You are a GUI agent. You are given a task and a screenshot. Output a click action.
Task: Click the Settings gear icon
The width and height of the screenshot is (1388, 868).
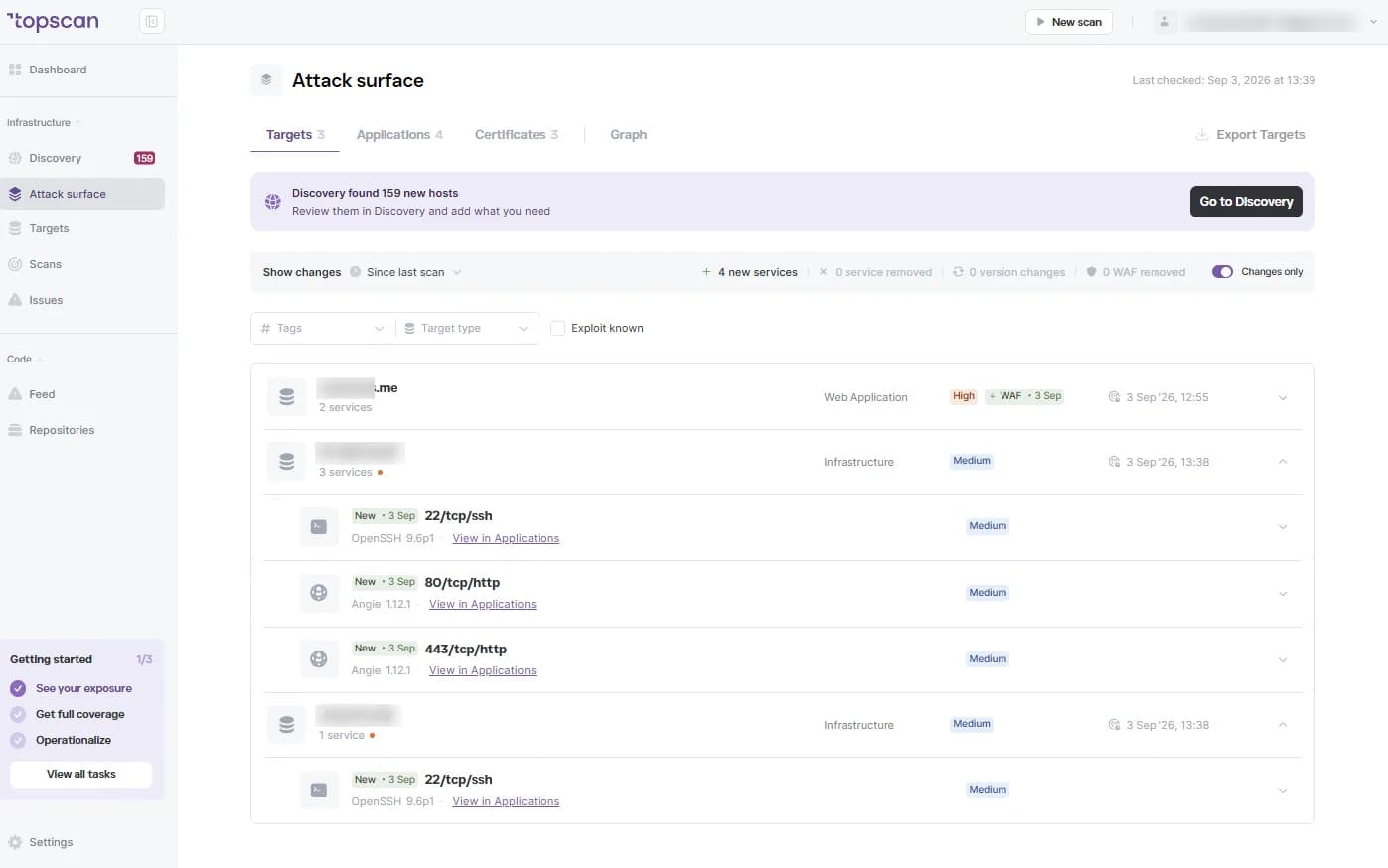point(15,842)
